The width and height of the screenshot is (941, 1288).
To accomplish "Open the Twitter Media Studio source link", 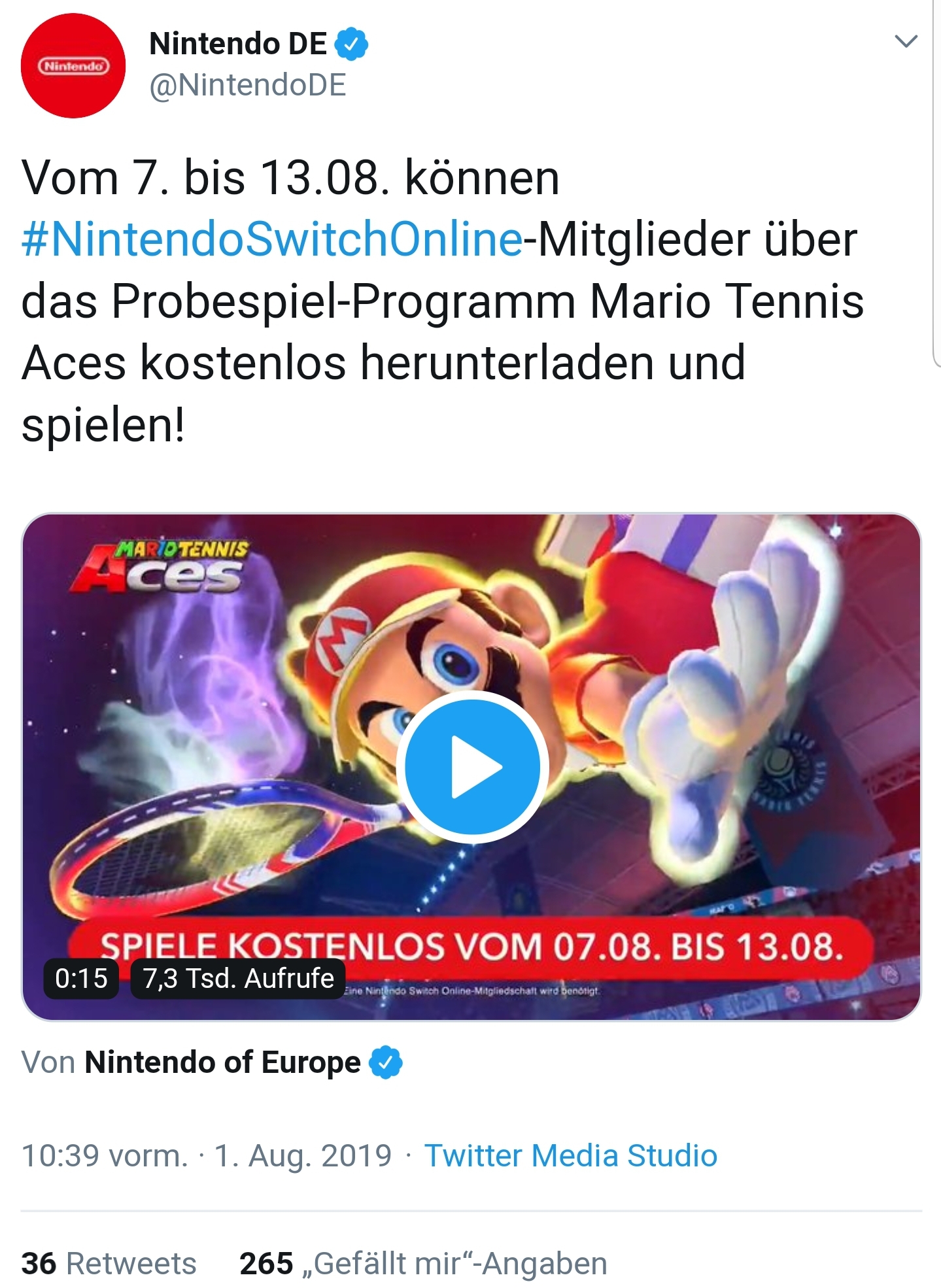I will tap(571, 1155).
